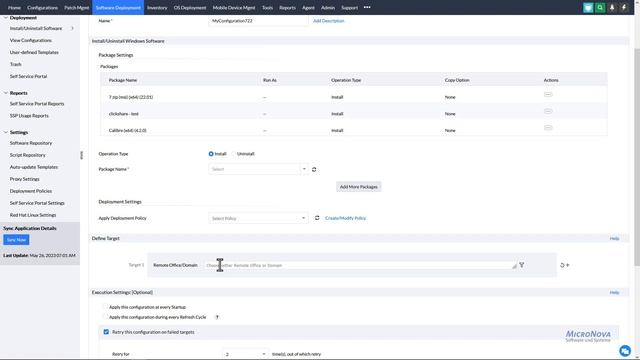Click the page vertical scrollbar
This screenshot has height=360, width=640.
tap(637, 157)
